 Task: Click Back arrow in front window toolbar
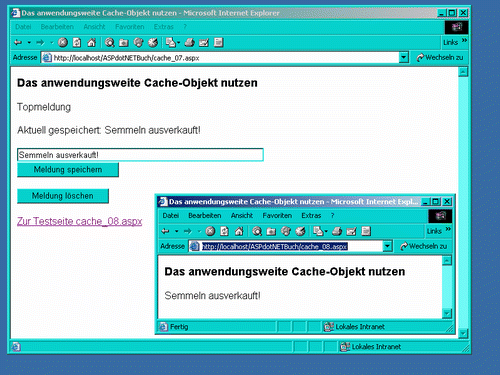click(166, 231)
